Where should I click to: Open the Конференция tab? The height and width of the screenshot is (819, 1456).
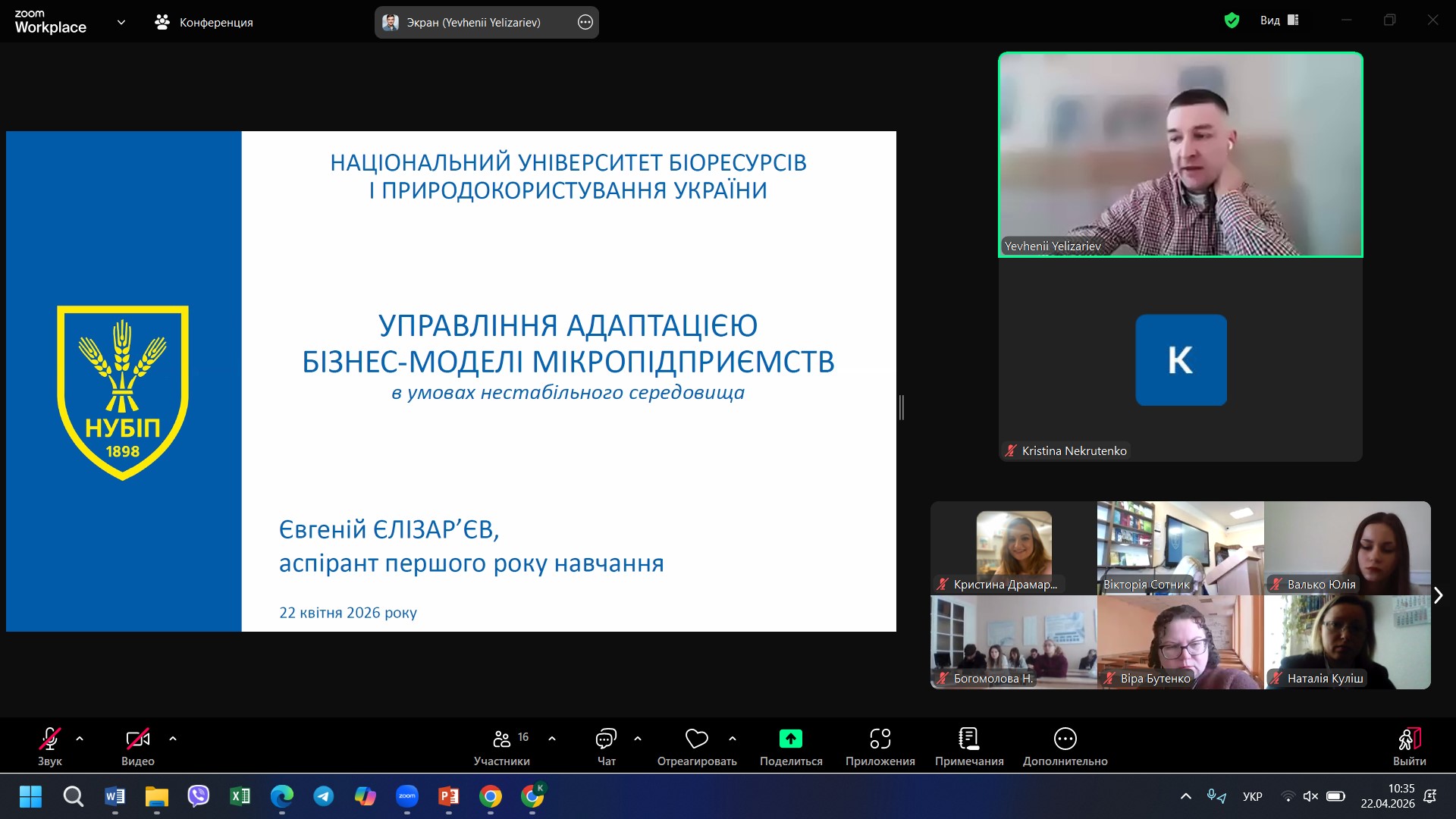[204, 22]
